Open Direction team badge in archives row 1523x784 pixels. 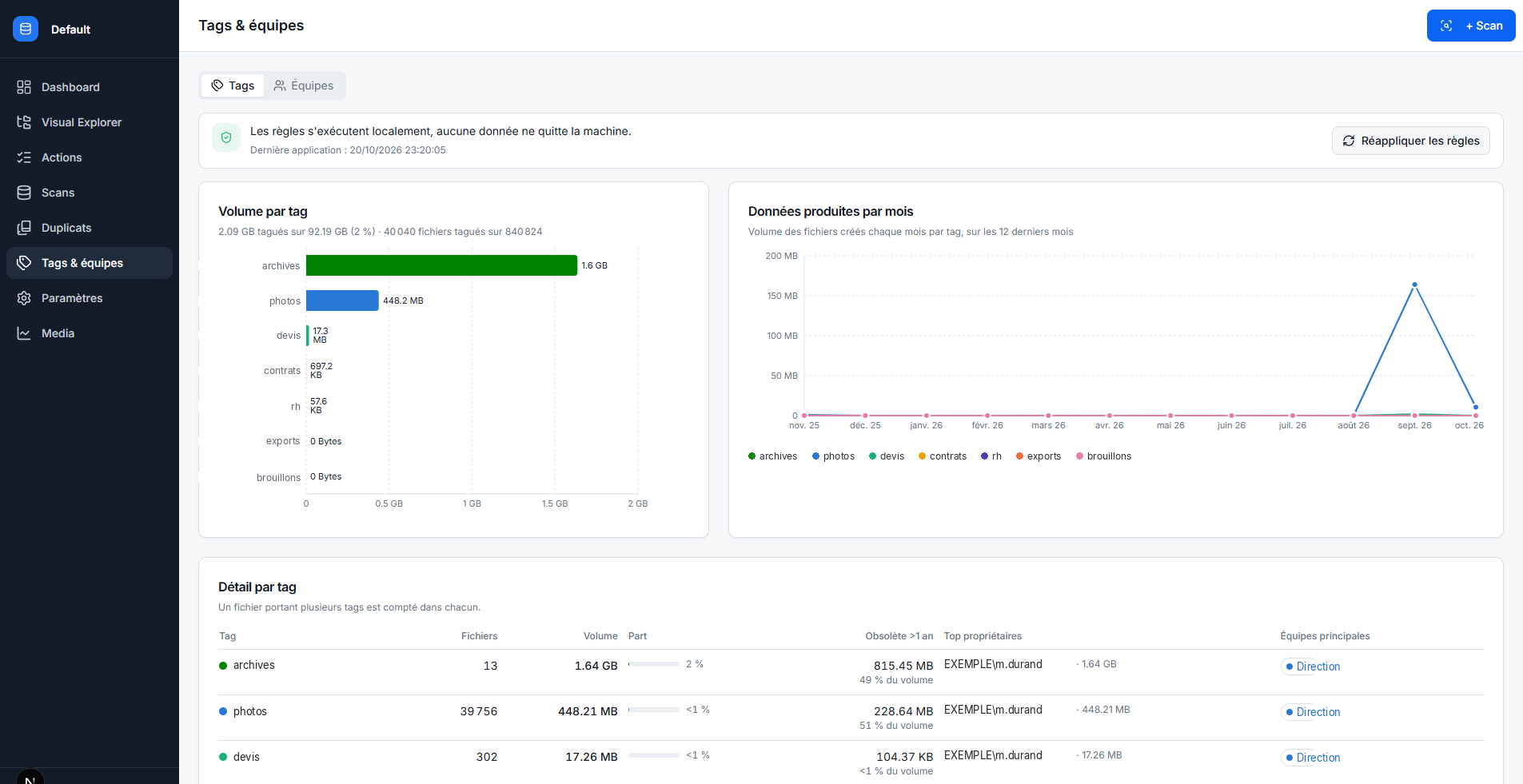coord(1312,667)
